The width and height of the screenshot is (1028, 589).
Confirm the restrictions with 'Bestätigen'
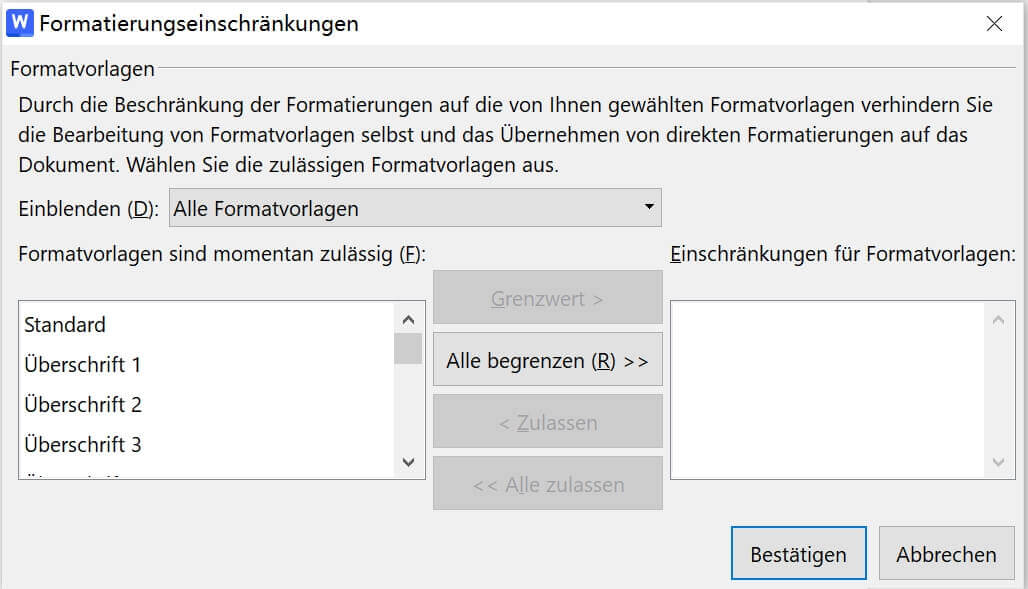point(798,552)
